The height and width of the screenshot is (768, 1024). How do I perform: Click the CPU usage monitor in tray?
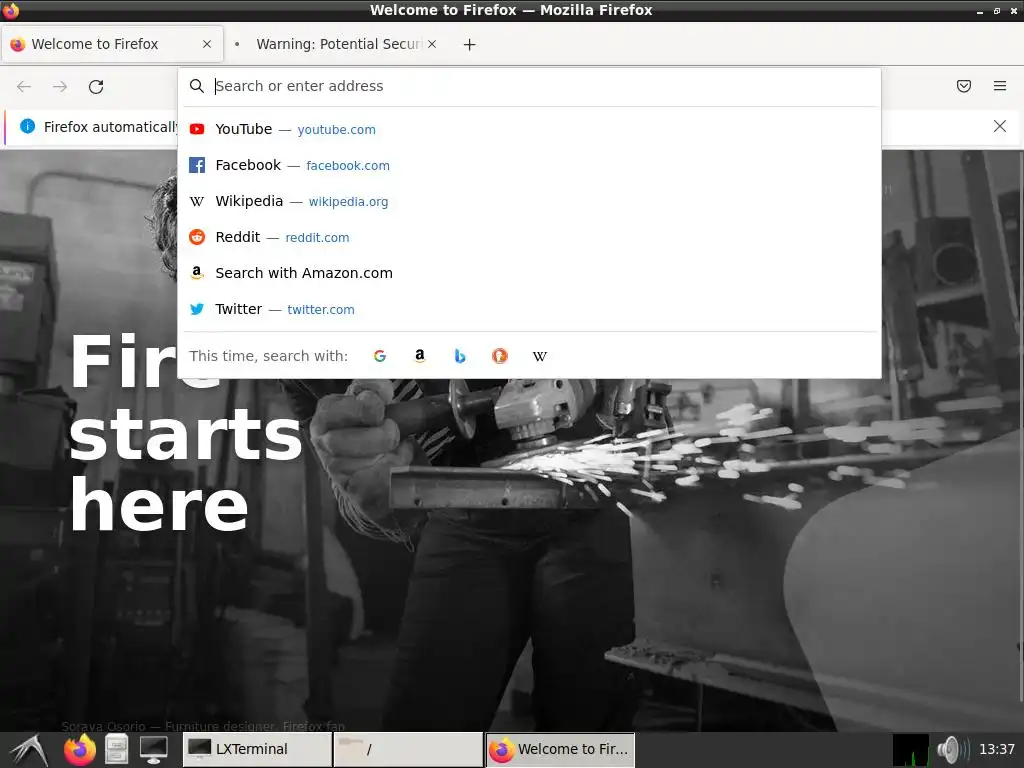[911, 750]
